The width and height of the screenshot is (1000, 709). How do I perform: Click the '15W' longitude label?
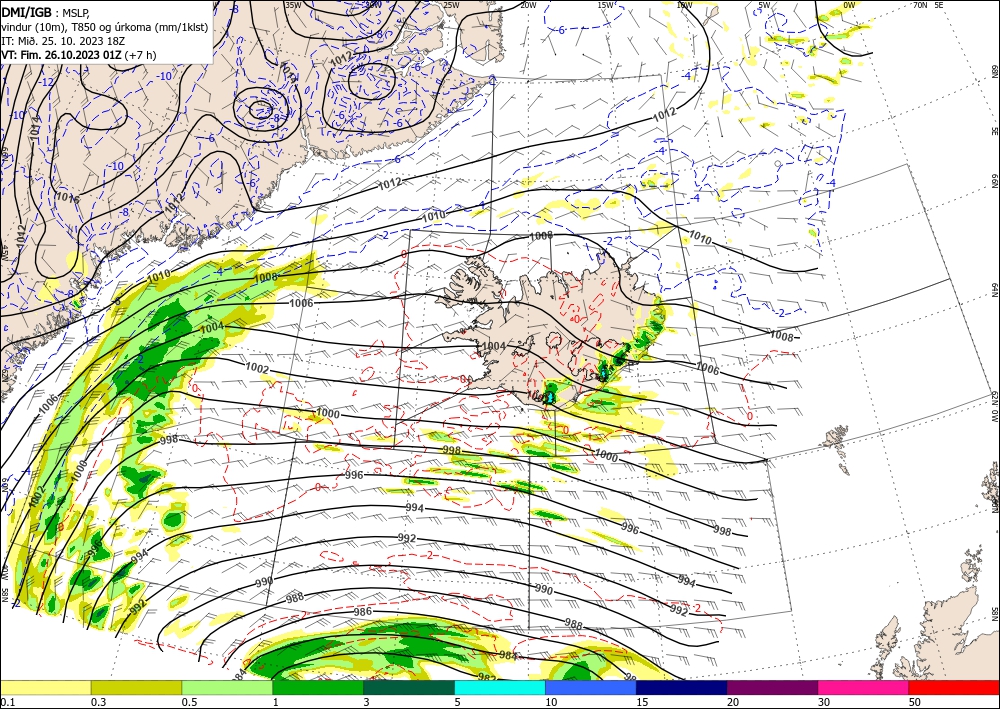point(606,5)
